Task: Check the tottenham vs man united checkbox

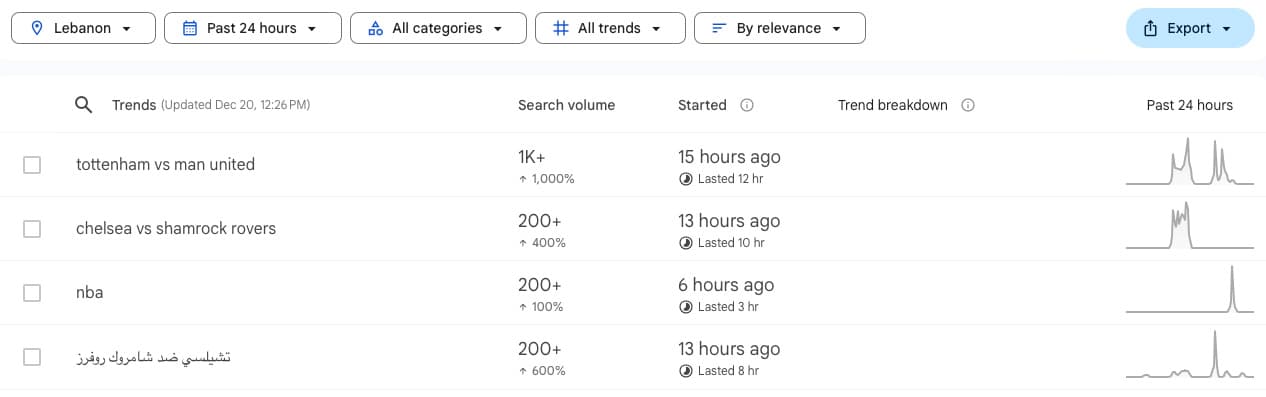Action: click(32, 165)
